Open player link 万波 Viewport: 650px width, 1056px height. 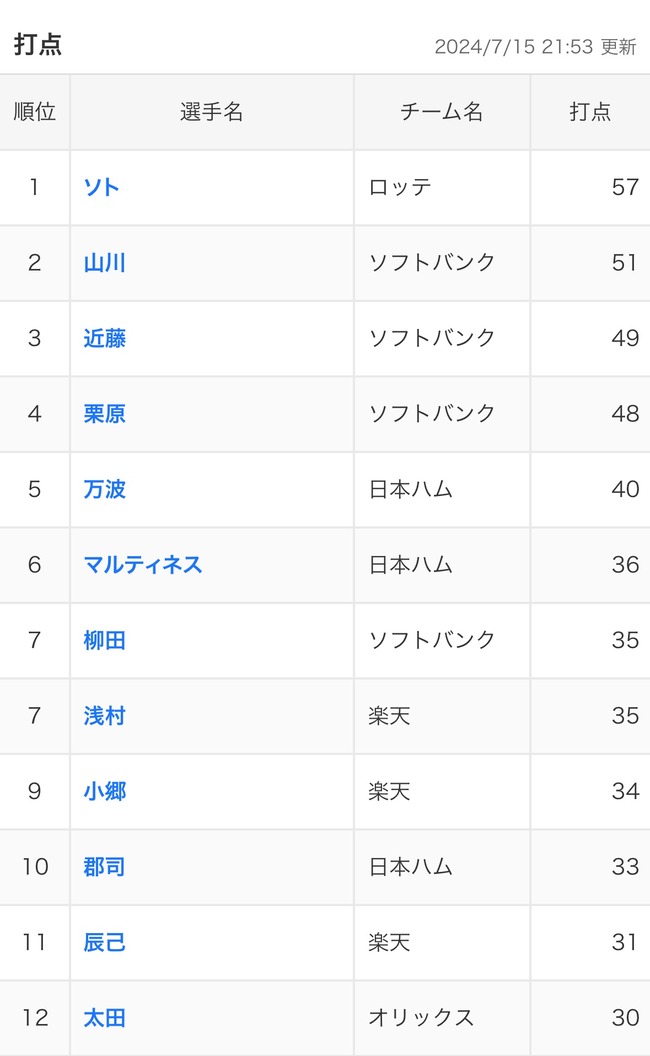(104, 489)
